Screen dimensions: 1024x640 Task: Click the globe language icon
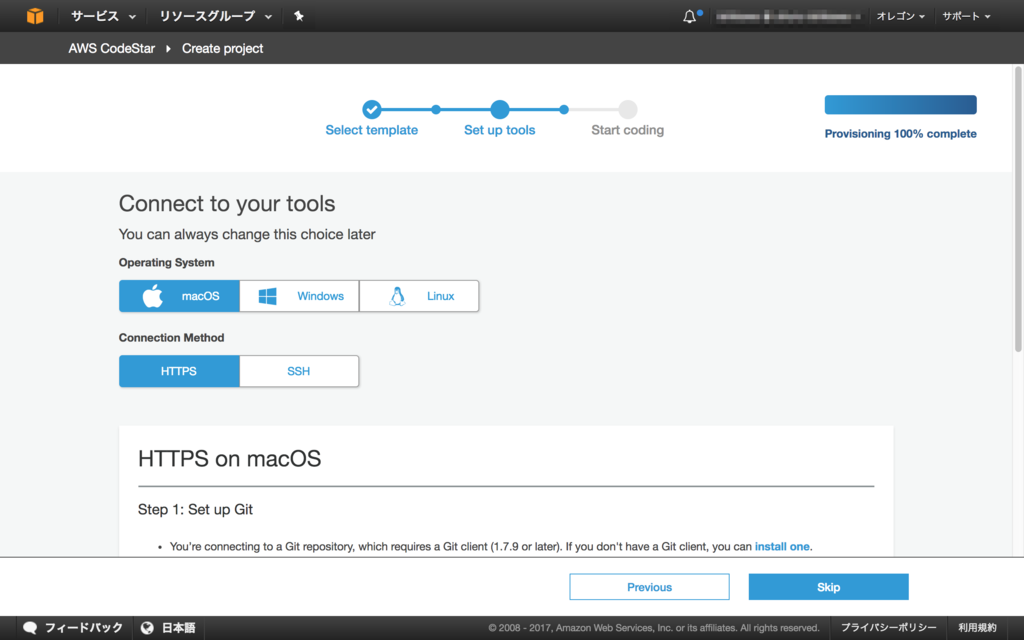click(148, 628)
